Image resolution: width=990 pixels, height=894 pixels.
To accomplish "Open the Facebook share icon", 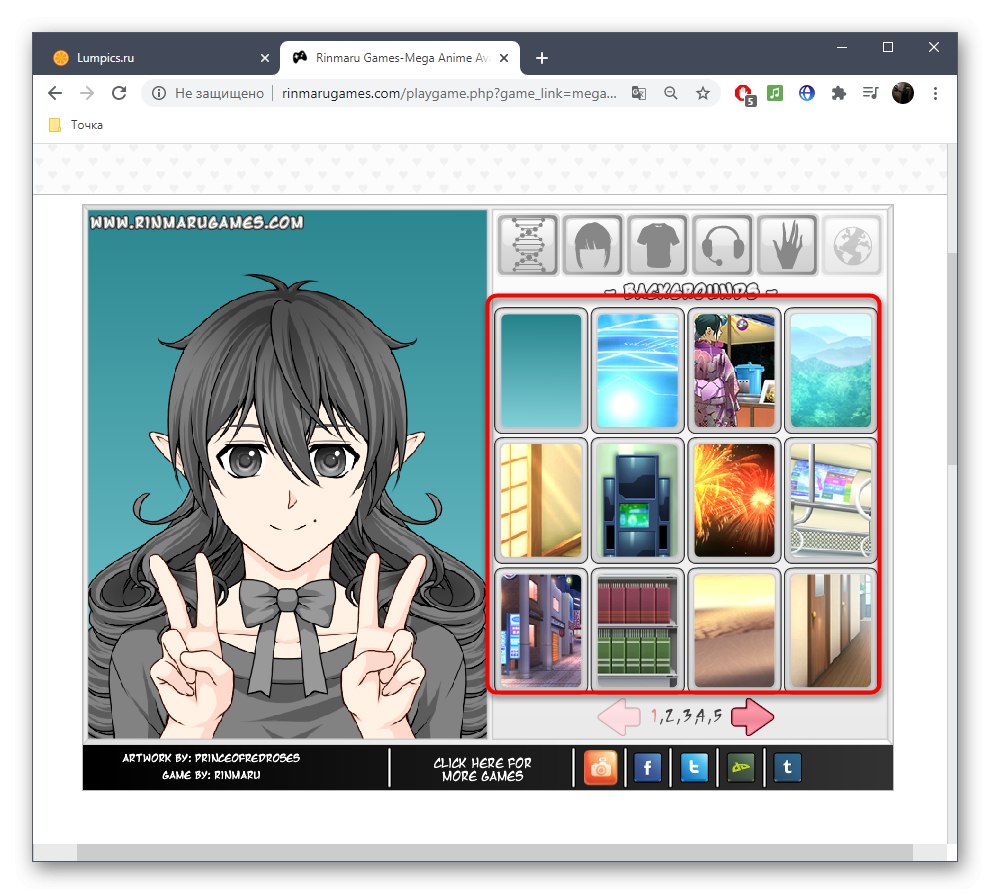I will coord(647,768).
